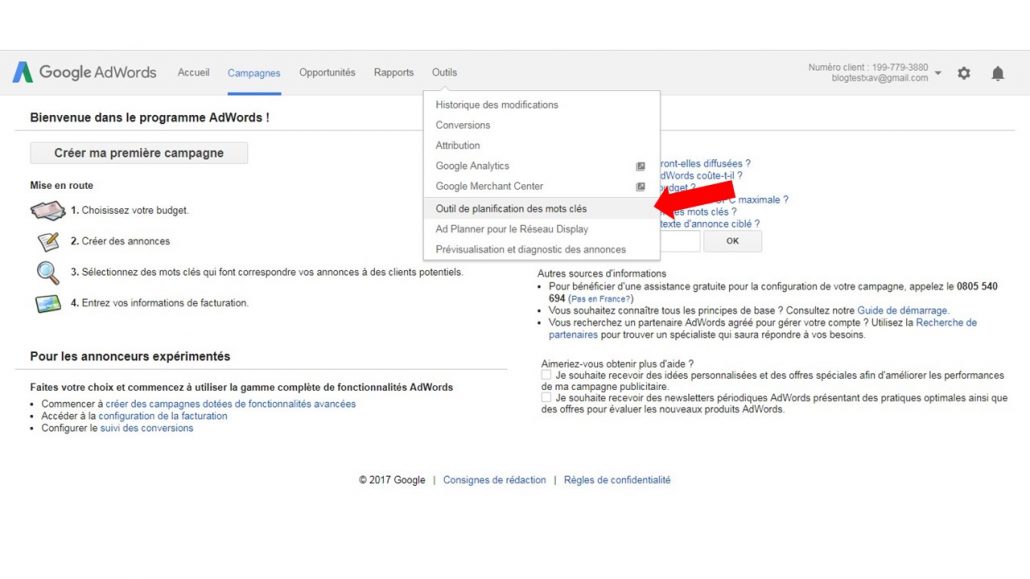Expand the account dropdown arrow

(938, 73)
